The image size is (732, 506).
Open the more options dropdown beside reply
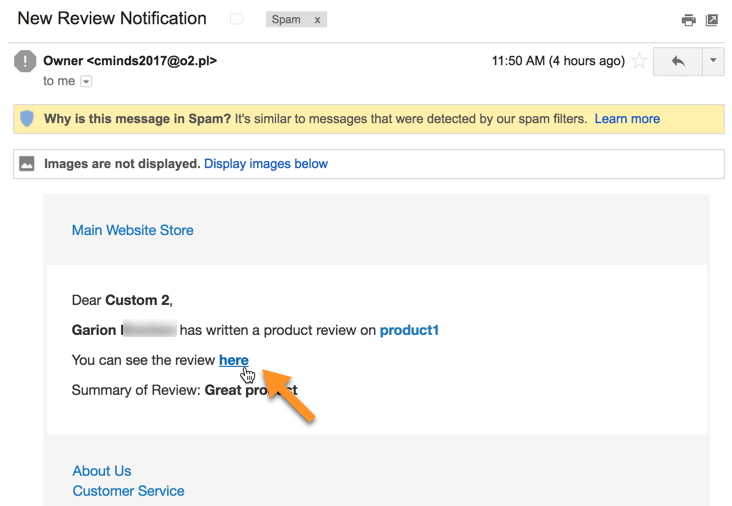713,61
